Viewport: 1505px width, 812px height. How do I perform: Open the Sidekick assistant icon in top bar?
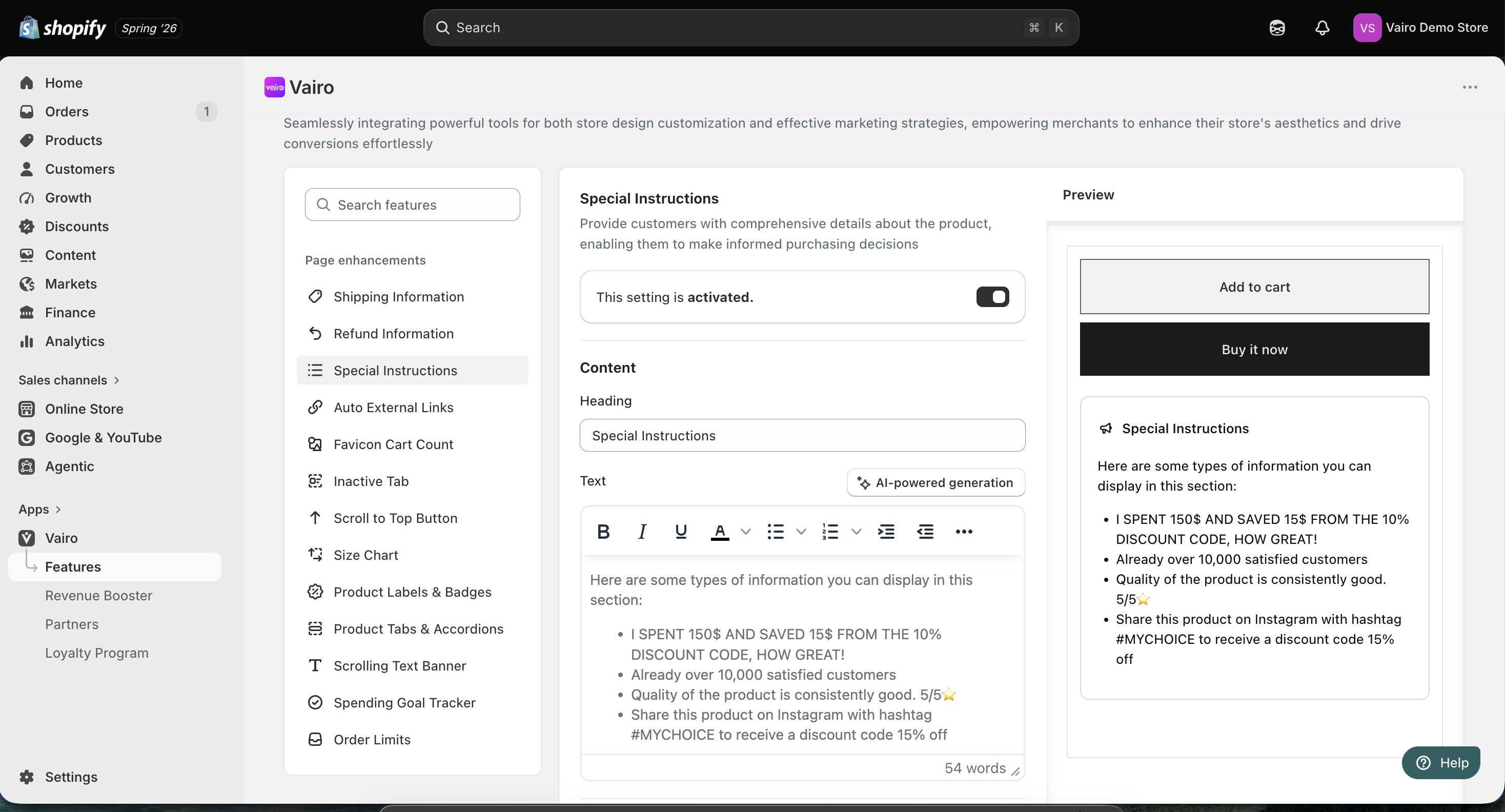[1277, 28]
